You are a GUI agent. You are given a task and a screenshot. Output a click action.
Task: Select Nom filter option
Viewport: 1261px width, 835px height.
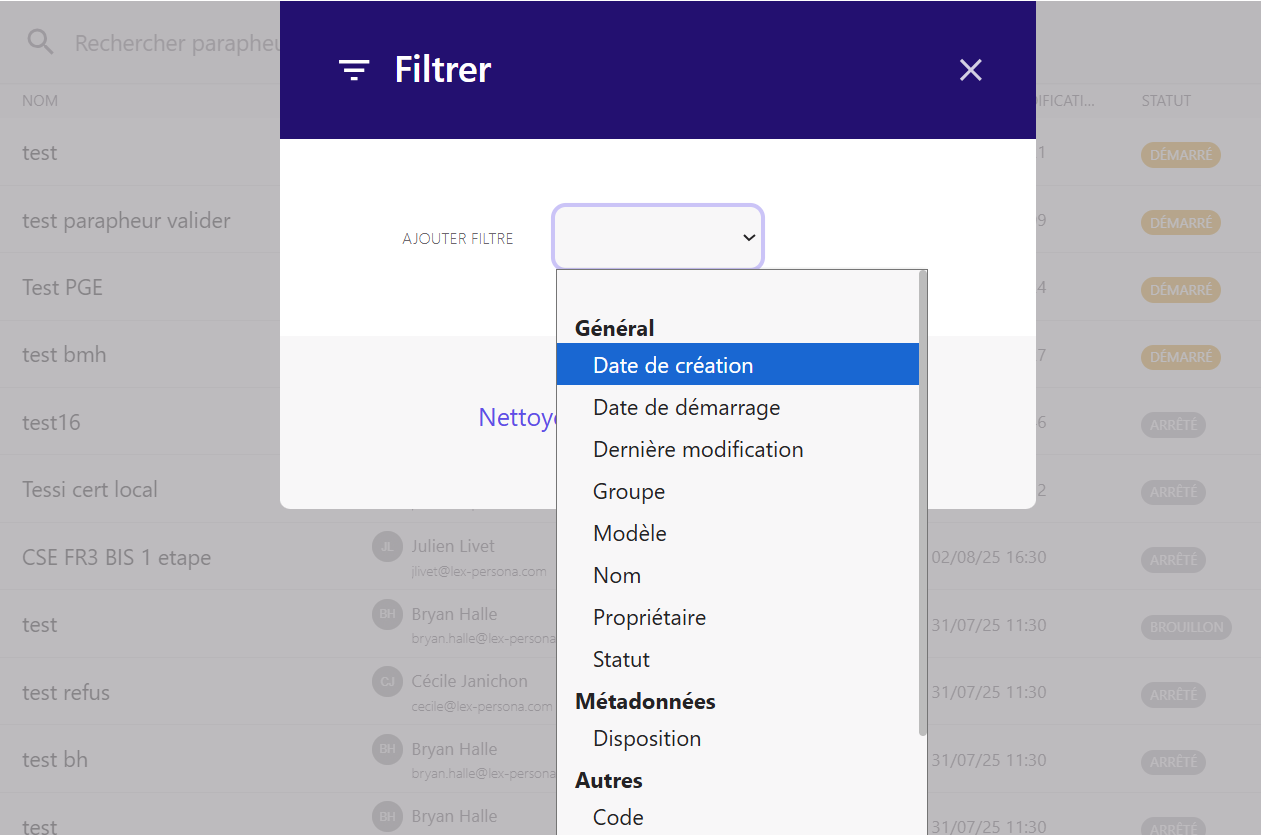pos(617,575)
